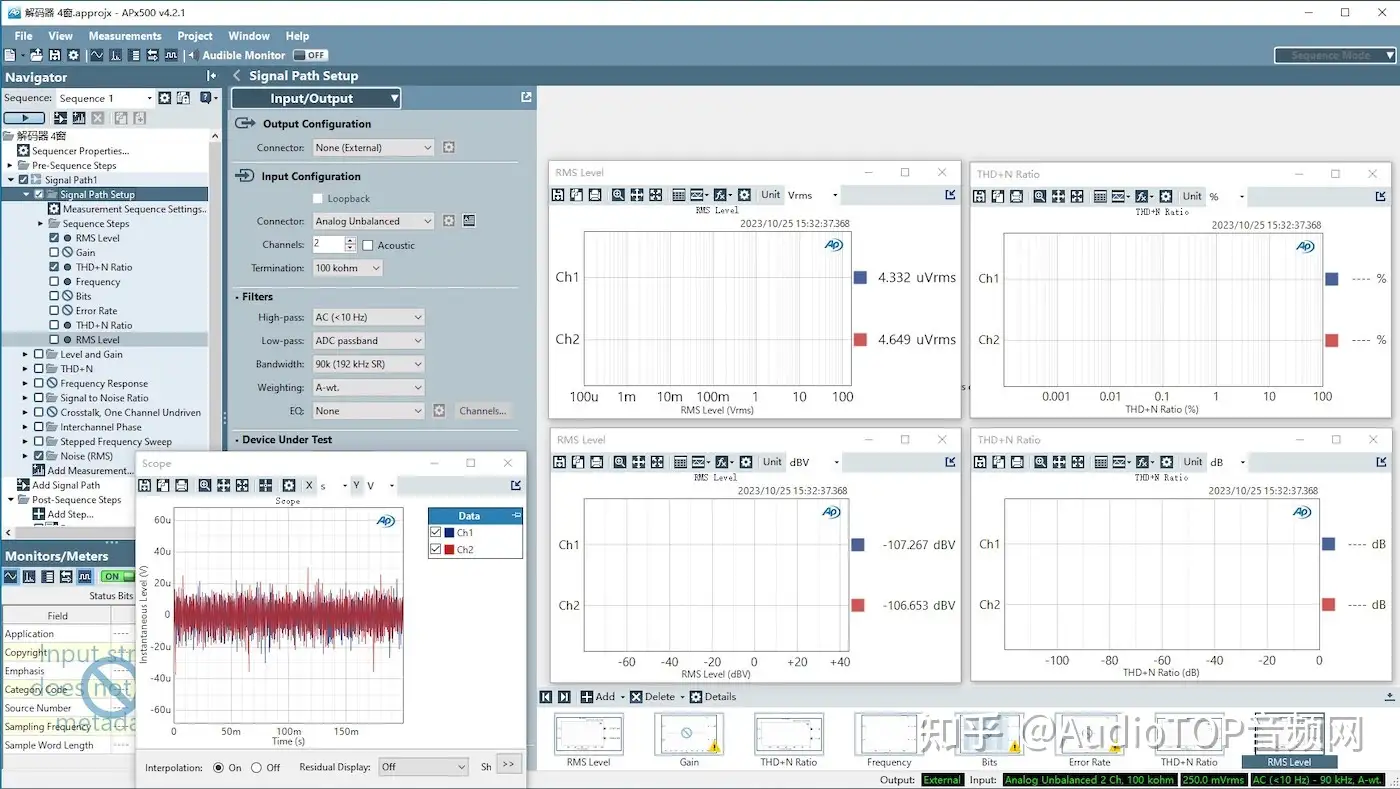The height and width of the screenshot is (789, 1400).
Task: Open the Residual Display dropdown in Scope
Action: coord(423,767)
